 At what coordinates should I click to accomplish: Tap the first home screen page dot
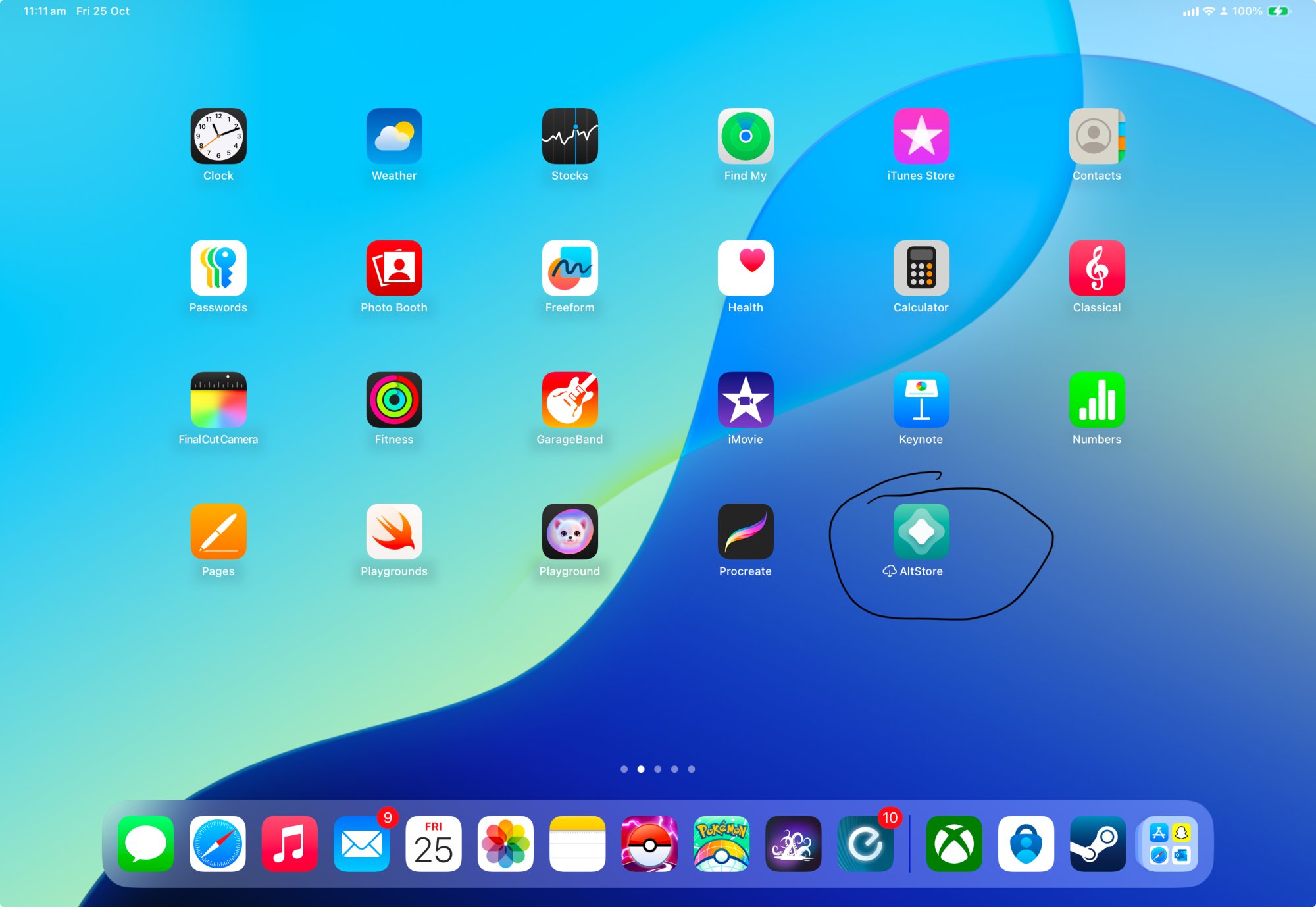point(624,769)
